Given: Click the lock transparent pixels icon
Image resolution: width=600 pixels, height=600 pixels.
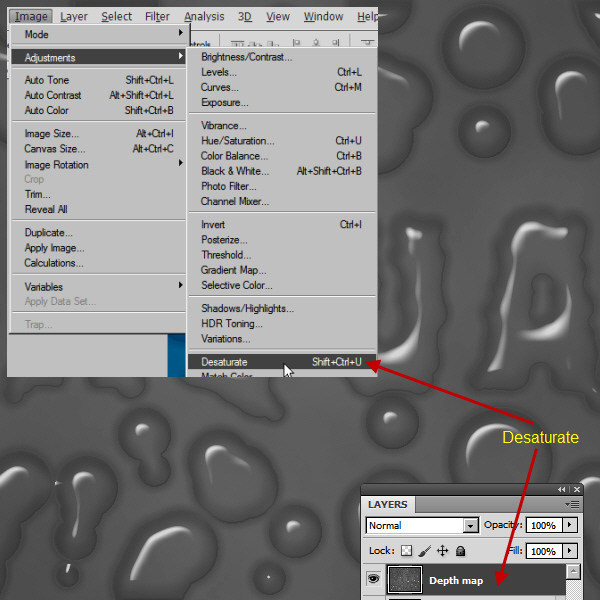Looking at the screenshot, I should 407,551.
